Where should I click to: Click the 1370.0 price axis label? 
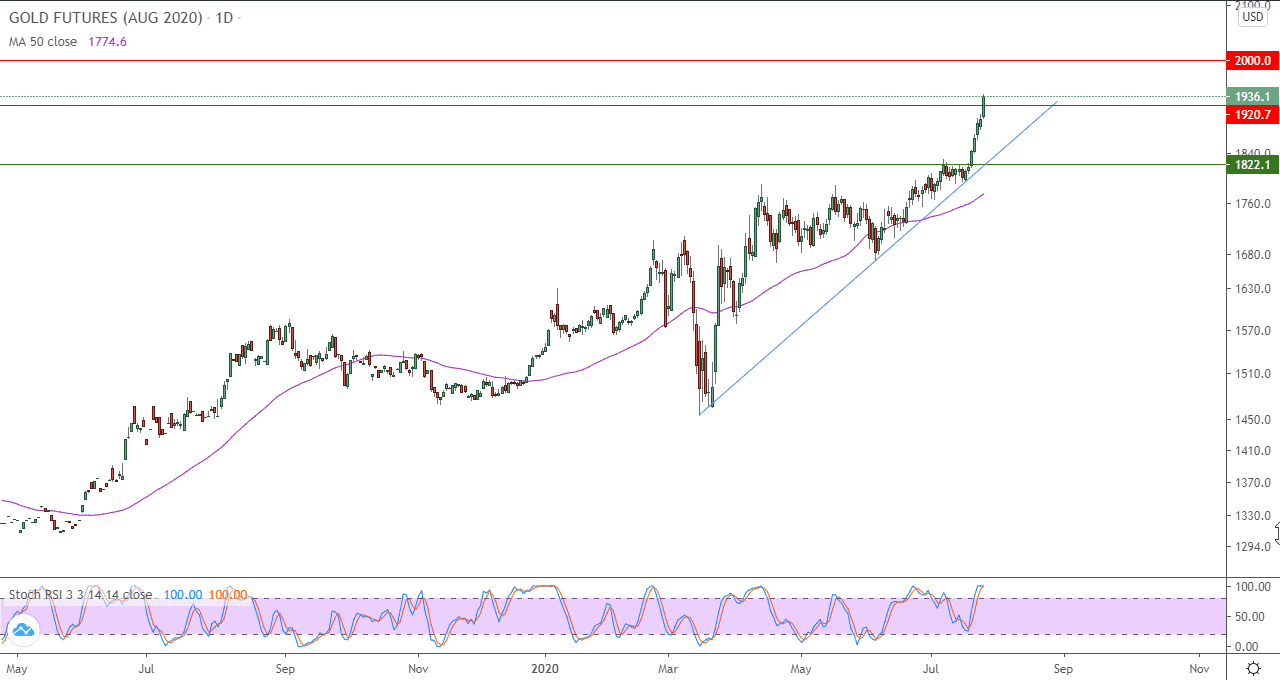(1252, 483)
